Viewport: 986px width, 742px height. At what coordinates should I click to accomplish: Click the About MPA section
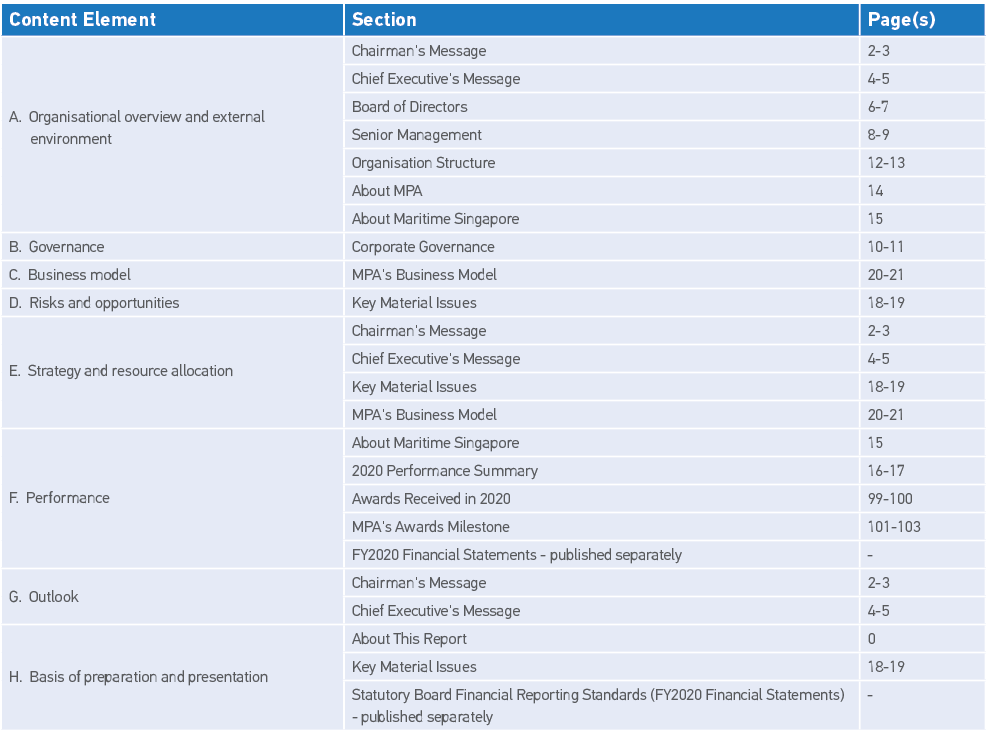click(x=387, y=191)
